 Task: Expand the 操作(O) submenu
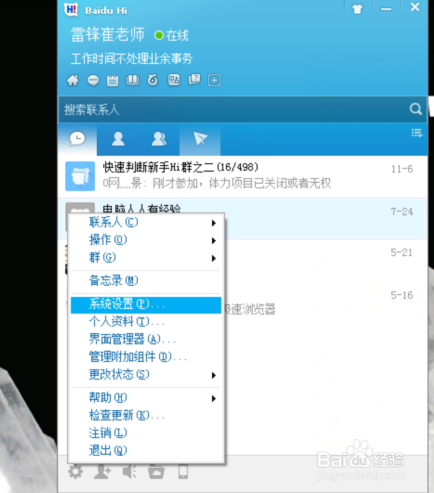click(x=146, y=240)
